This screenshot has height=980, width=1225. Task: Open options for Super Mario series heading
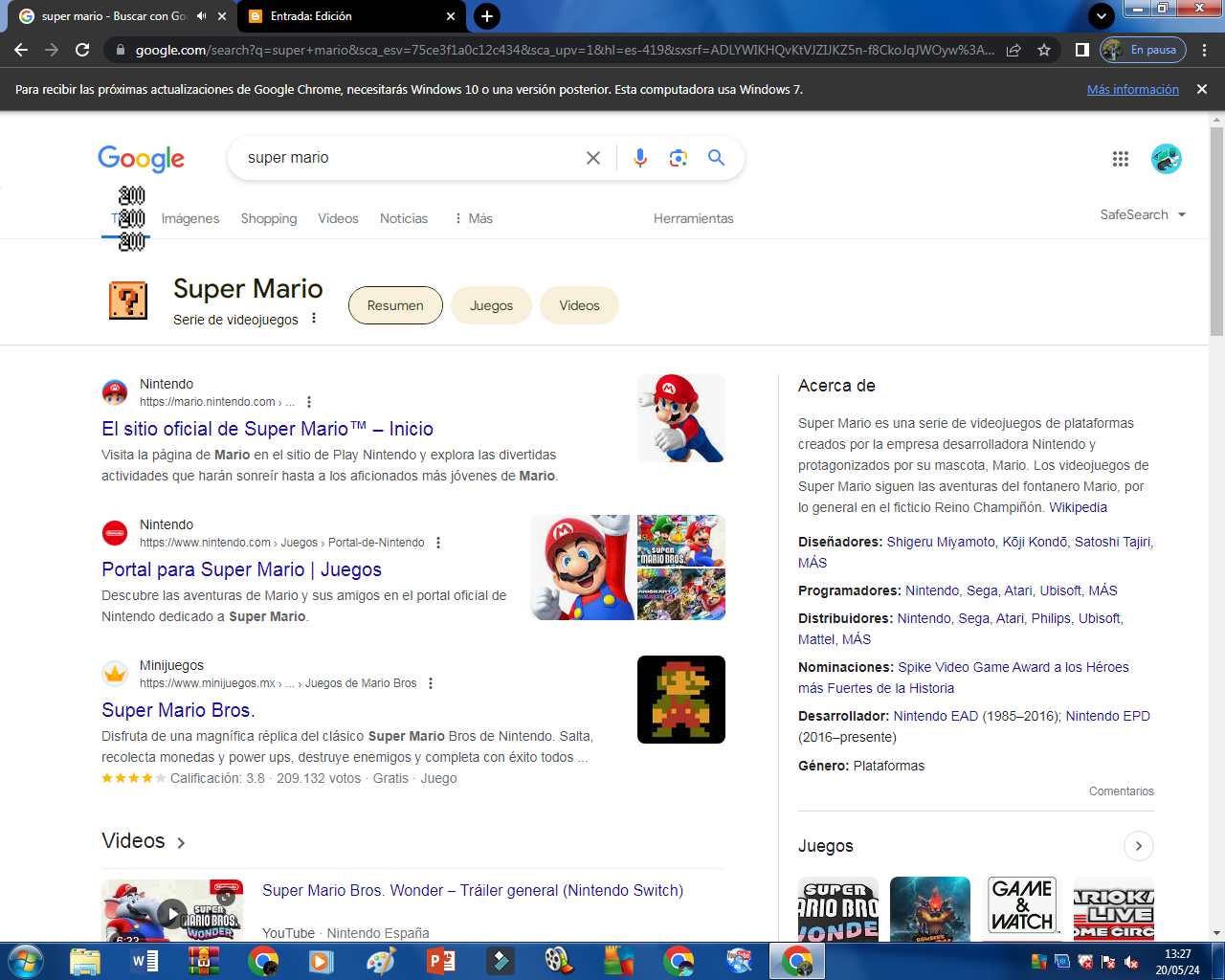click(x=314, y=319)
